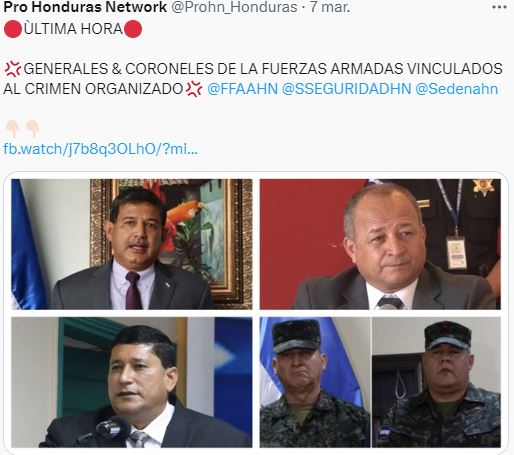Image resolution: width=514 pixels, height=455 pixels.
Task: Open bottom-left photo of man at microphone
Action: click(x=132, y=382)
